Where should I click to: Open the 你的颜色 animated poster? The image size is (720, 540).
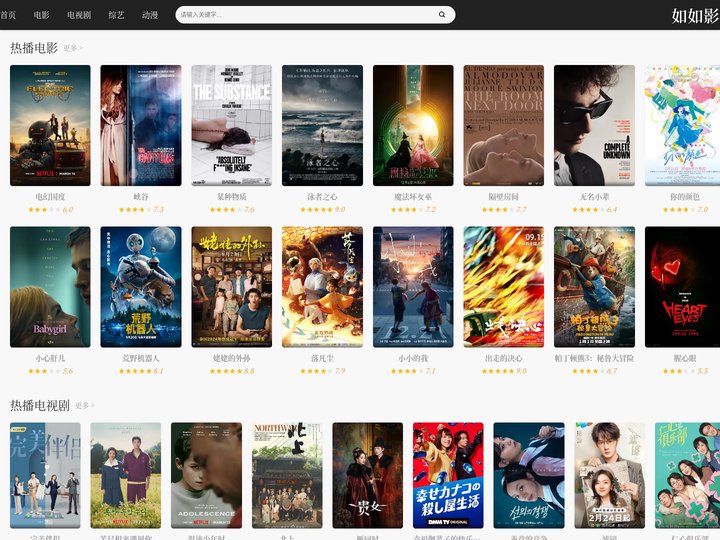click(x=682, y=125)
